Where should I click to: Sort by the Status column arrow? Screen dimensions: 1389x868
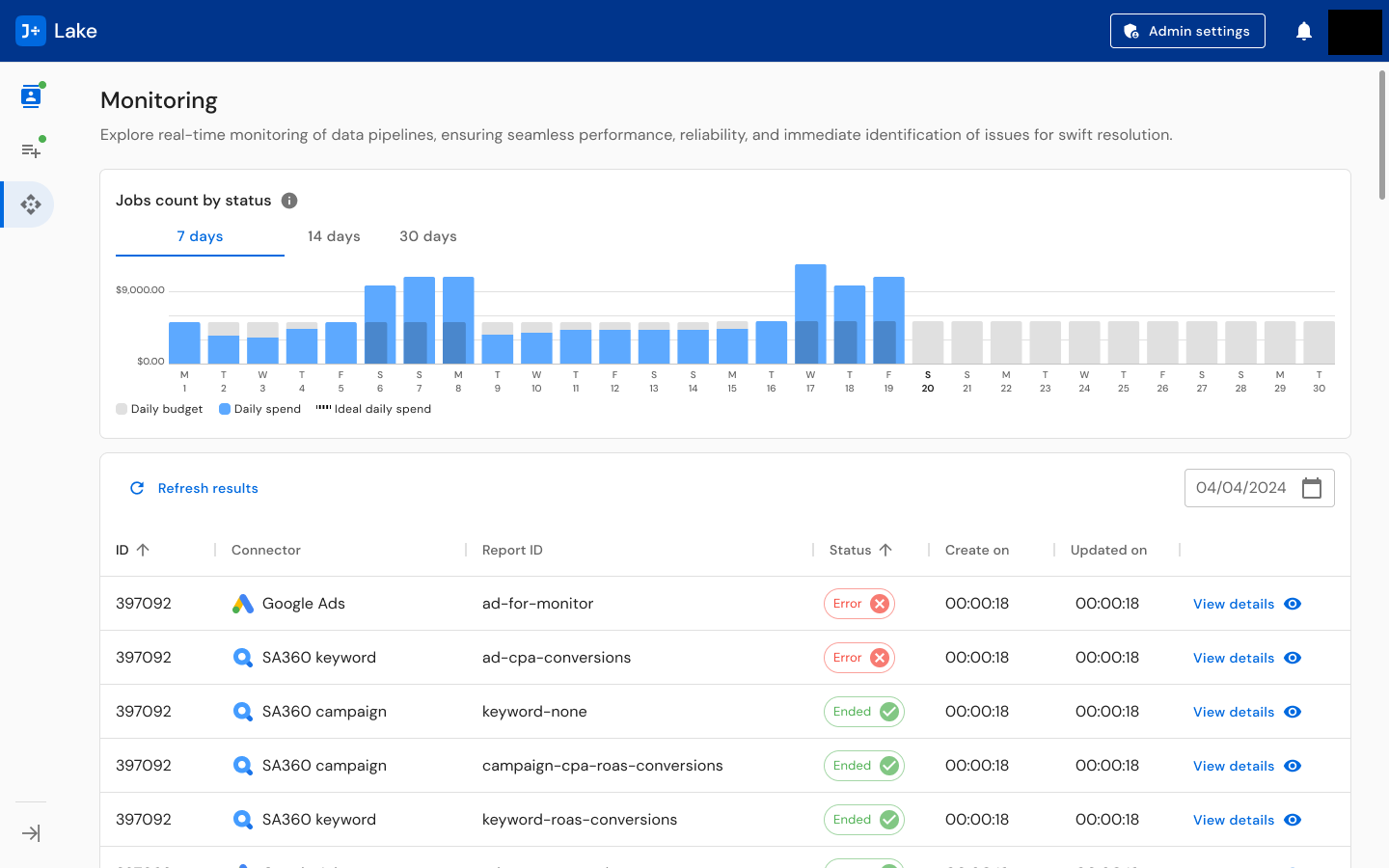(889, 550)
